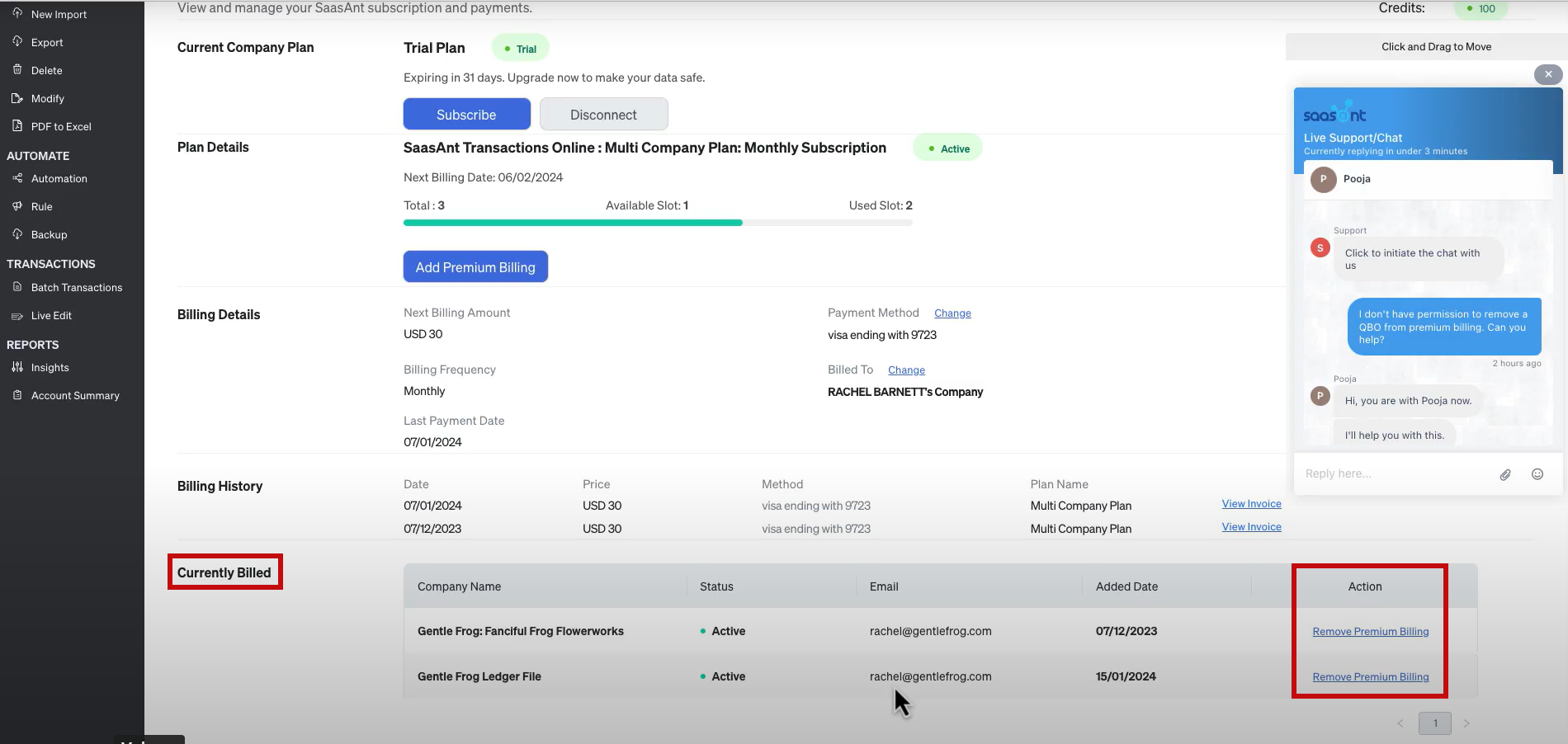1568x744 pixels.
Task: Open Automation menu item
Action: coord(59,178)
